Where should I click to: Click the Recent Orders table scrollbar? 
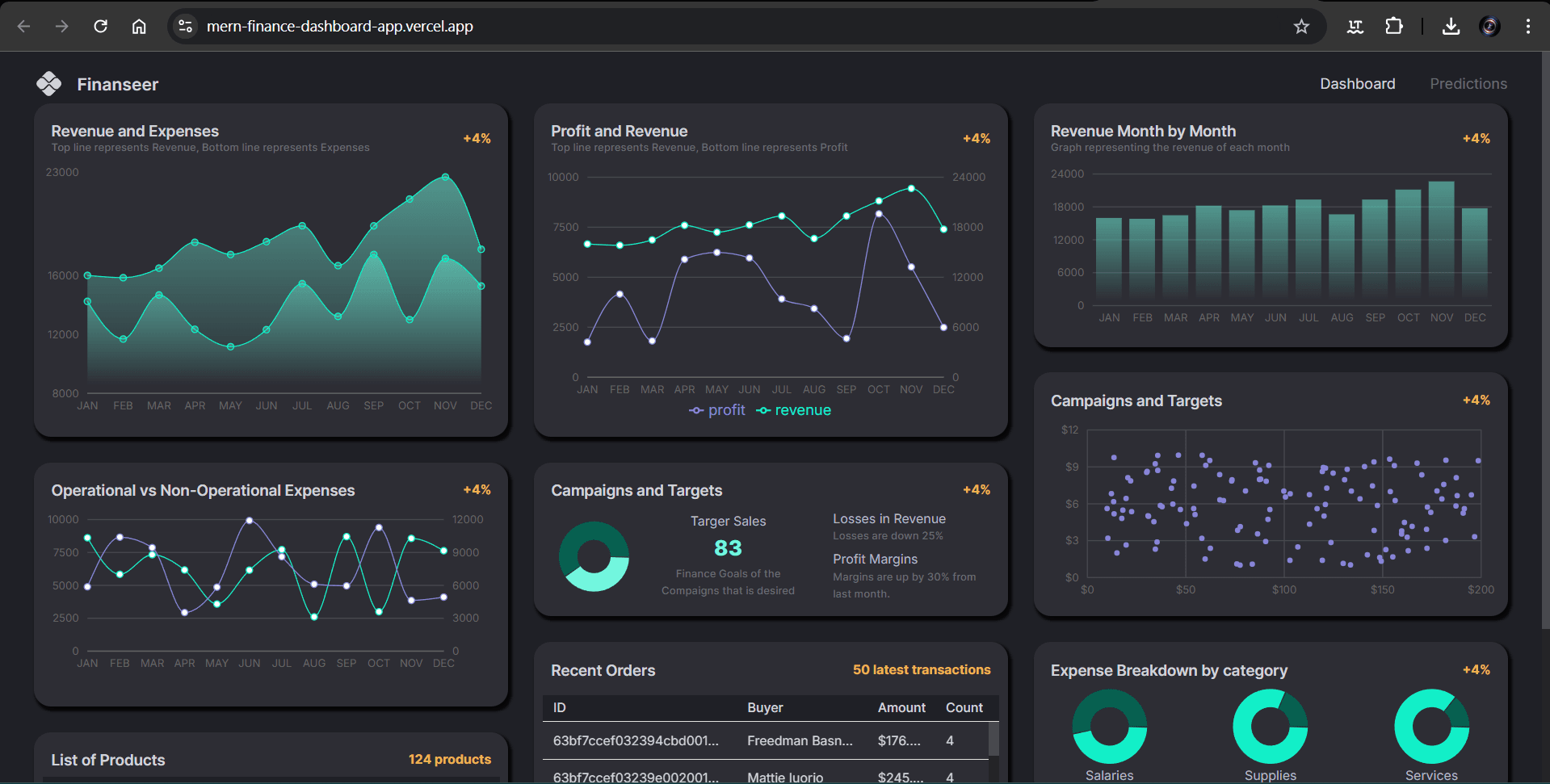point(993,739)
